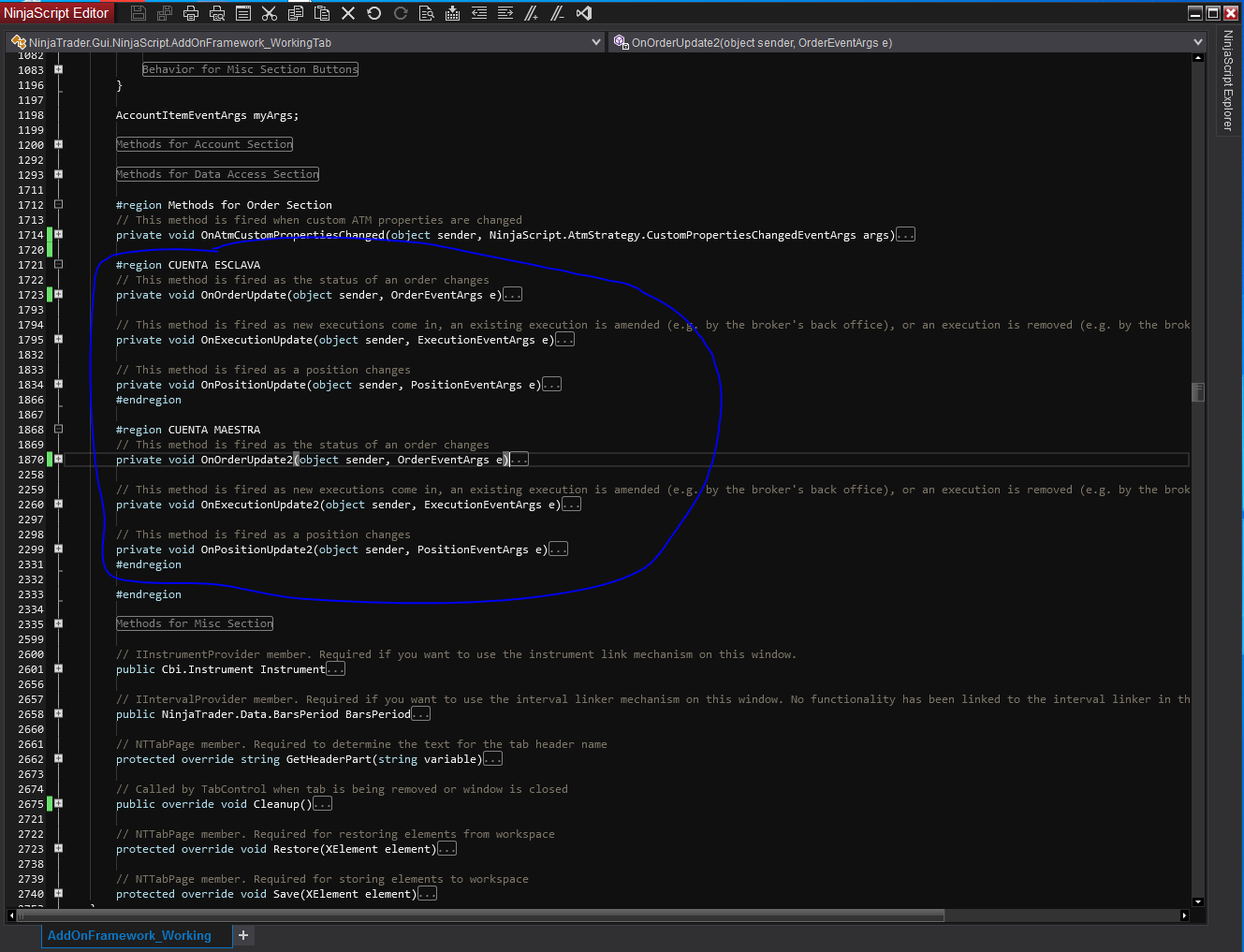The width and height of the screenshot is (1244, 952).
Task: Click the NinjaScript Editor window title
Action: point(57,13)
